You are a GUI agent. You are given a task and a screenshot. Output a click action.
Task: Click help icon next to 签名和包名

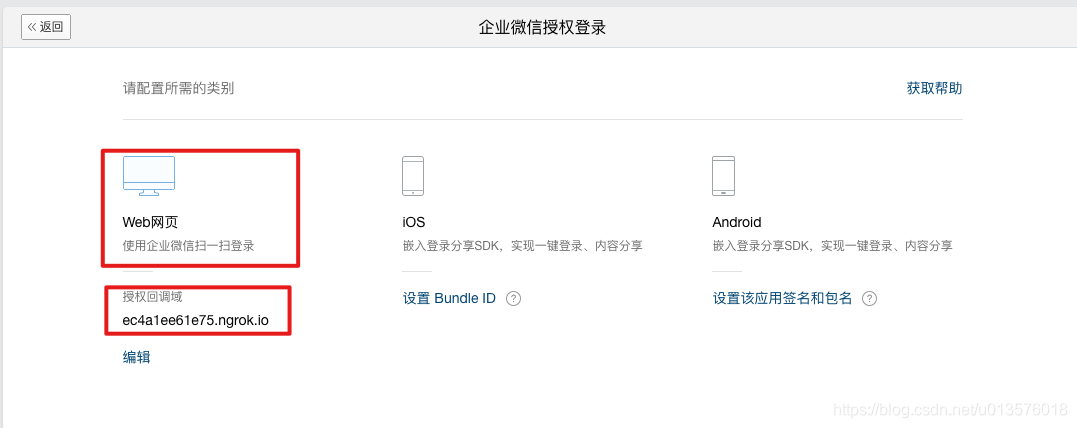coord(870,298)
